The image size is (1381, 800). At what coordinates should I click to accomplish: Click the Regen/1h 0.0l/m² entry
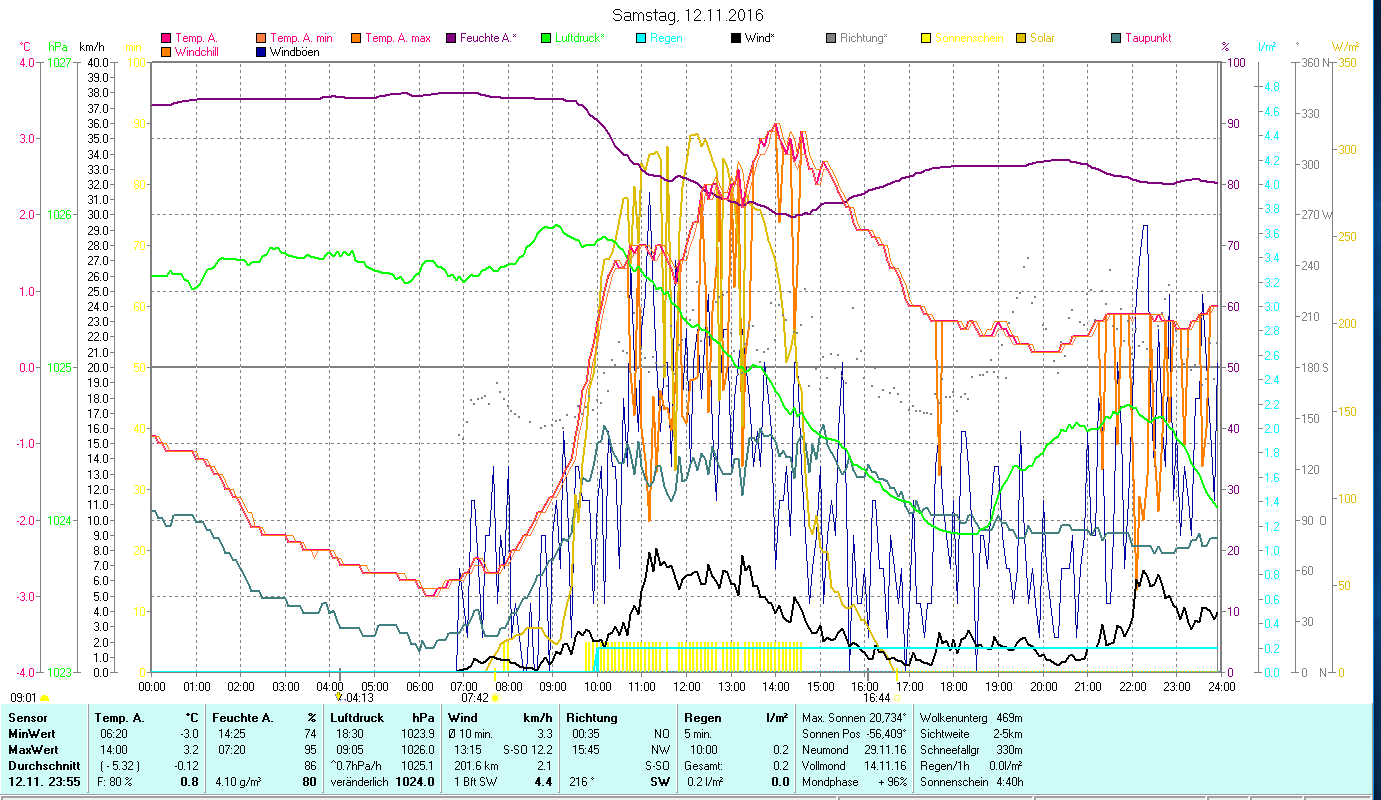[970, 765]
